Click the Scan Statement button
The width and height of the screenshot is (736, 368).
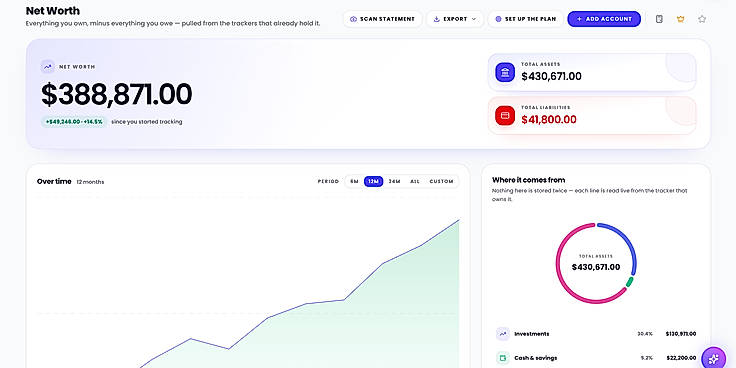click(x=383, y=19)
